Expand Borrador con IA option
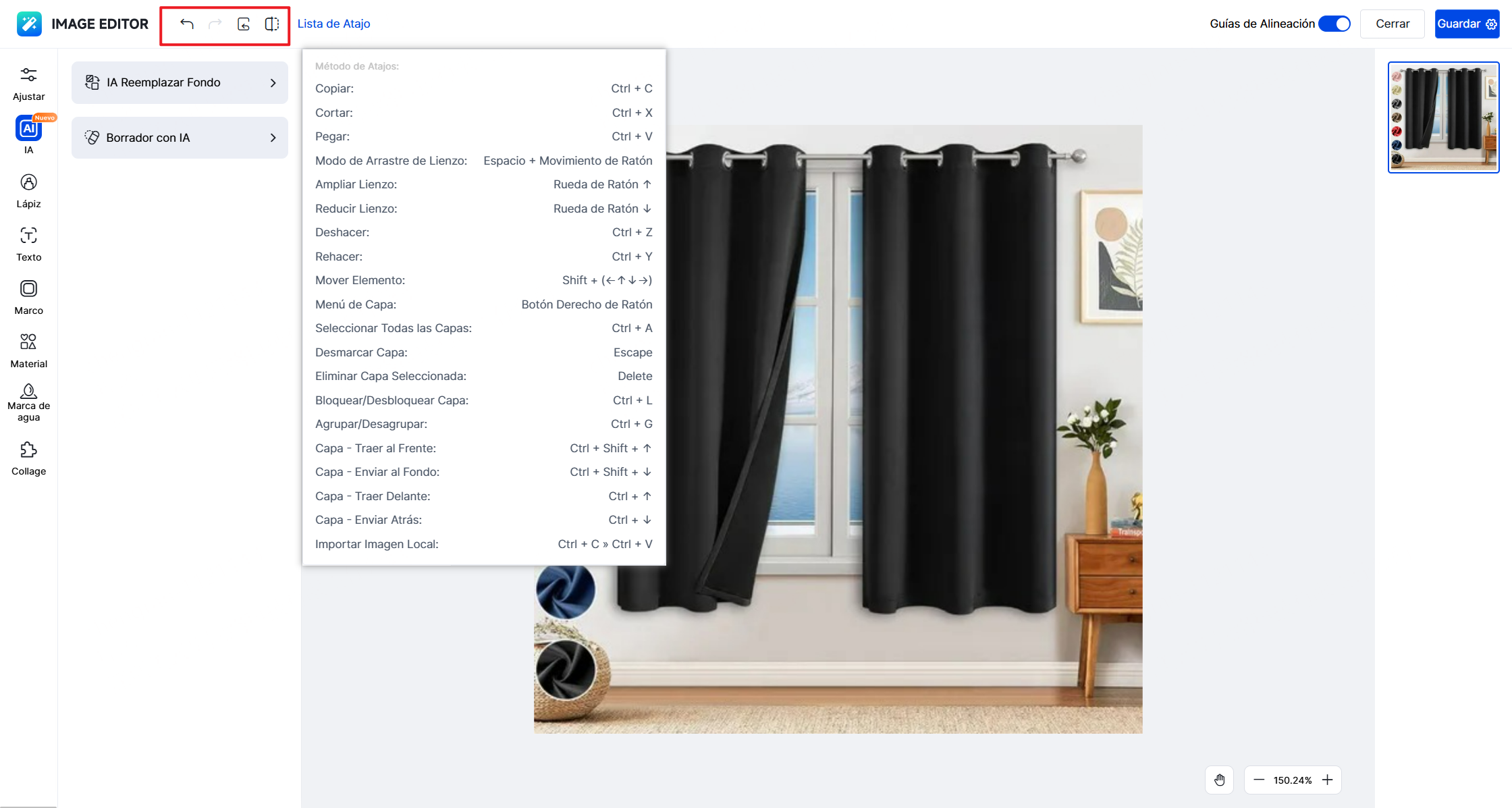Screen dimensions: 1512x808 coord(180,138)
